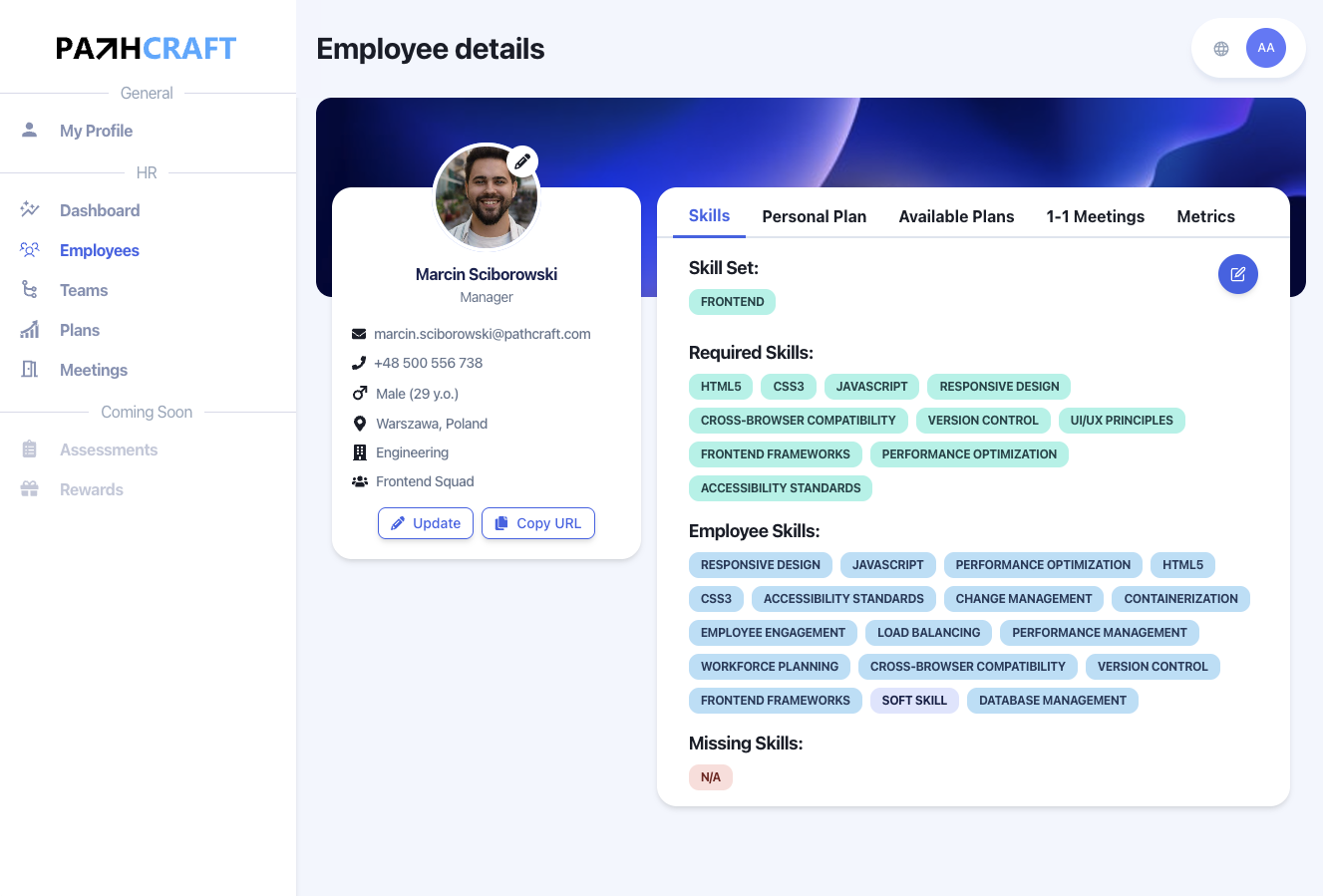Click the Male (29 y.o.) text
The image size is (1323, 896).
point(417,394)
